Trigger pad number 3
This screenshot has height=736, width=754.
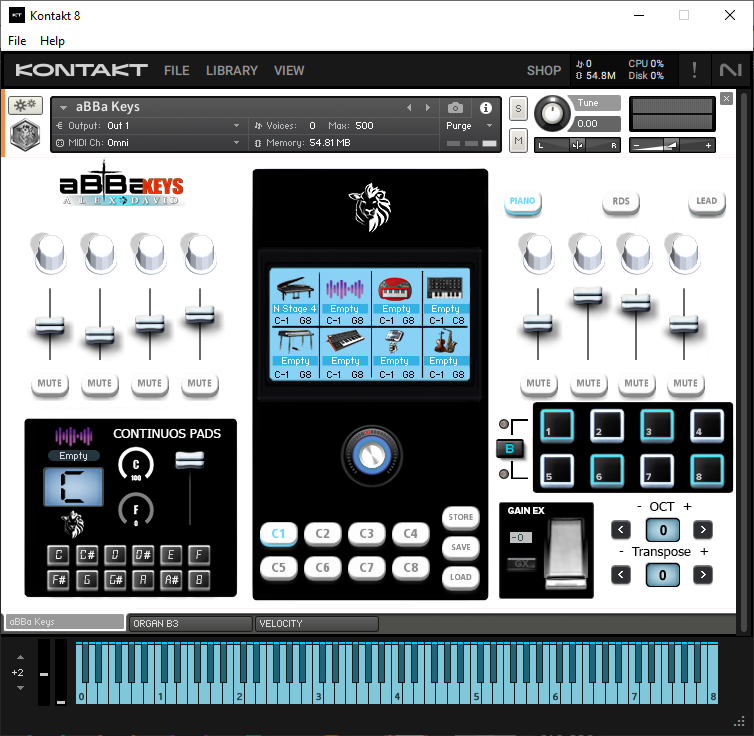pos(657,425)
